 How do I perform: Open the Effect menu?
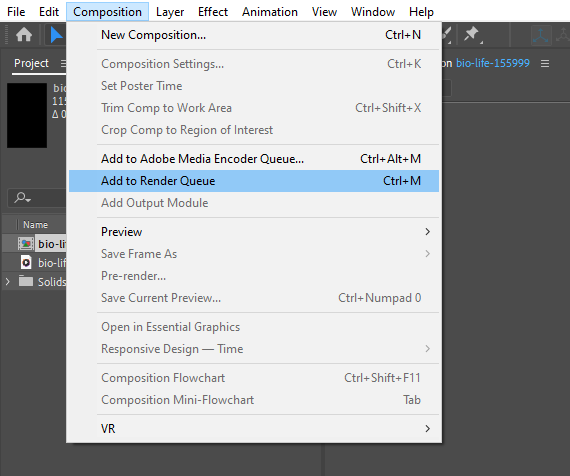pyautogui.click(x=213, y=12)
